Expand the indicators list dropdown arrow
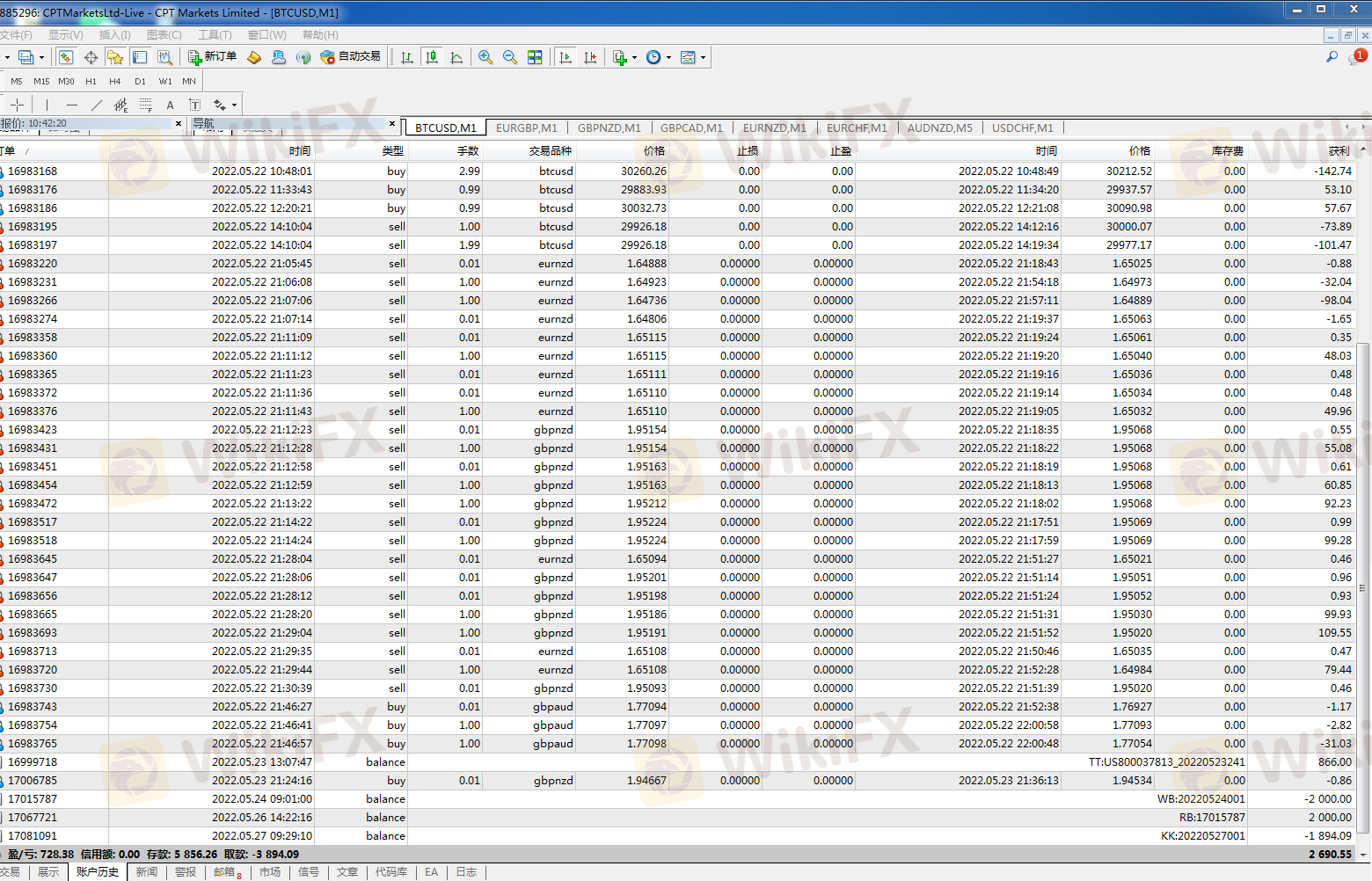The width and height of the screenshot is (1372, 881). [634, 58]
